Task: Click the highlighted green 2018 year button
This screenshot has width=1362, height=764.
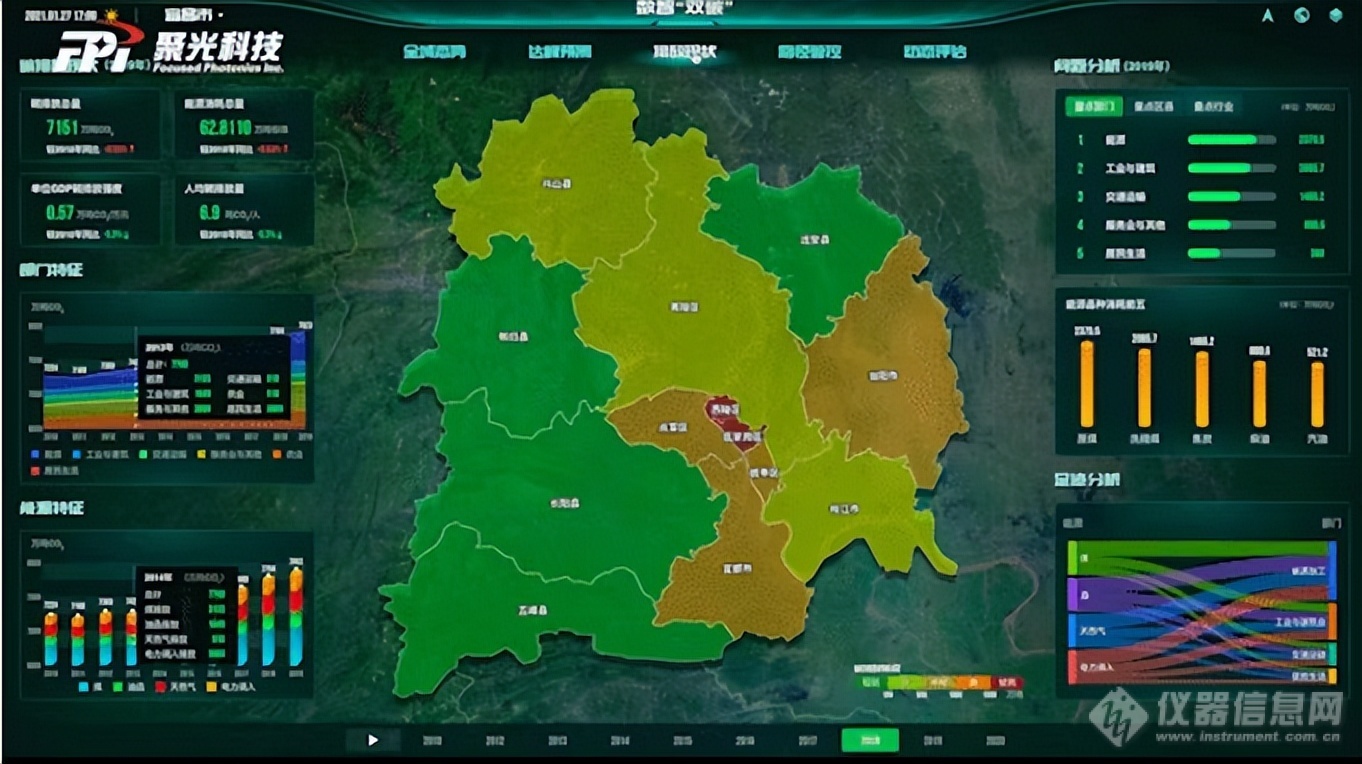Action: click(869, 740)
